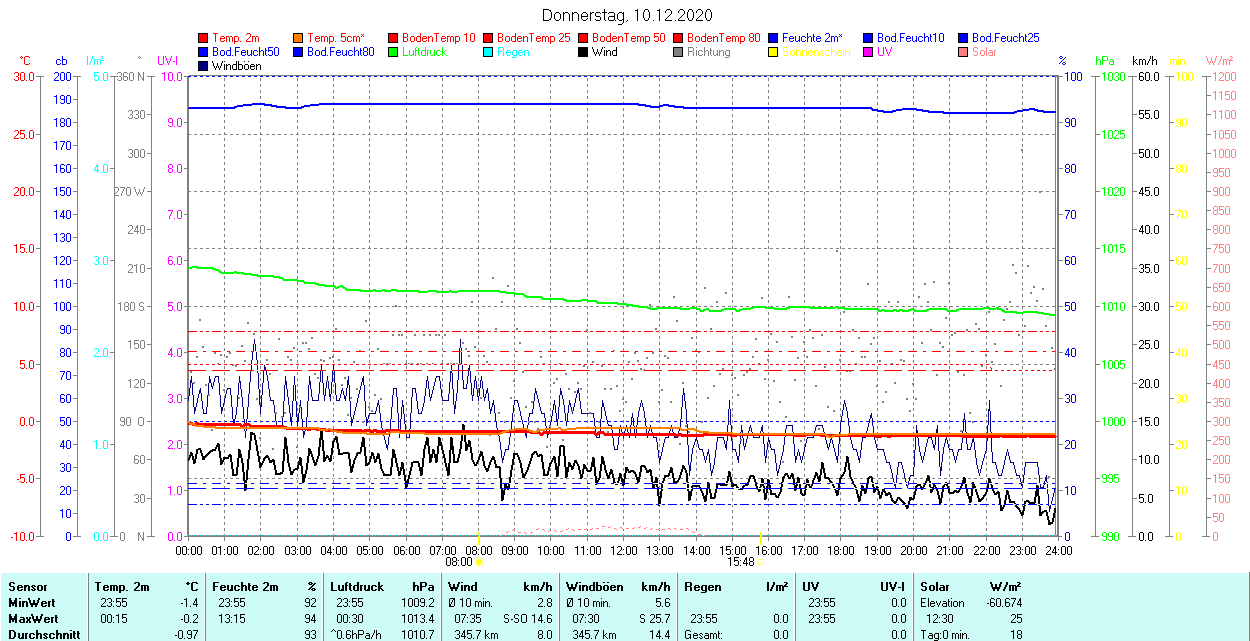The height and width of the screenshot is (641, 1250).
Task: Click the cyan Regen legend square
Action: 488,52
